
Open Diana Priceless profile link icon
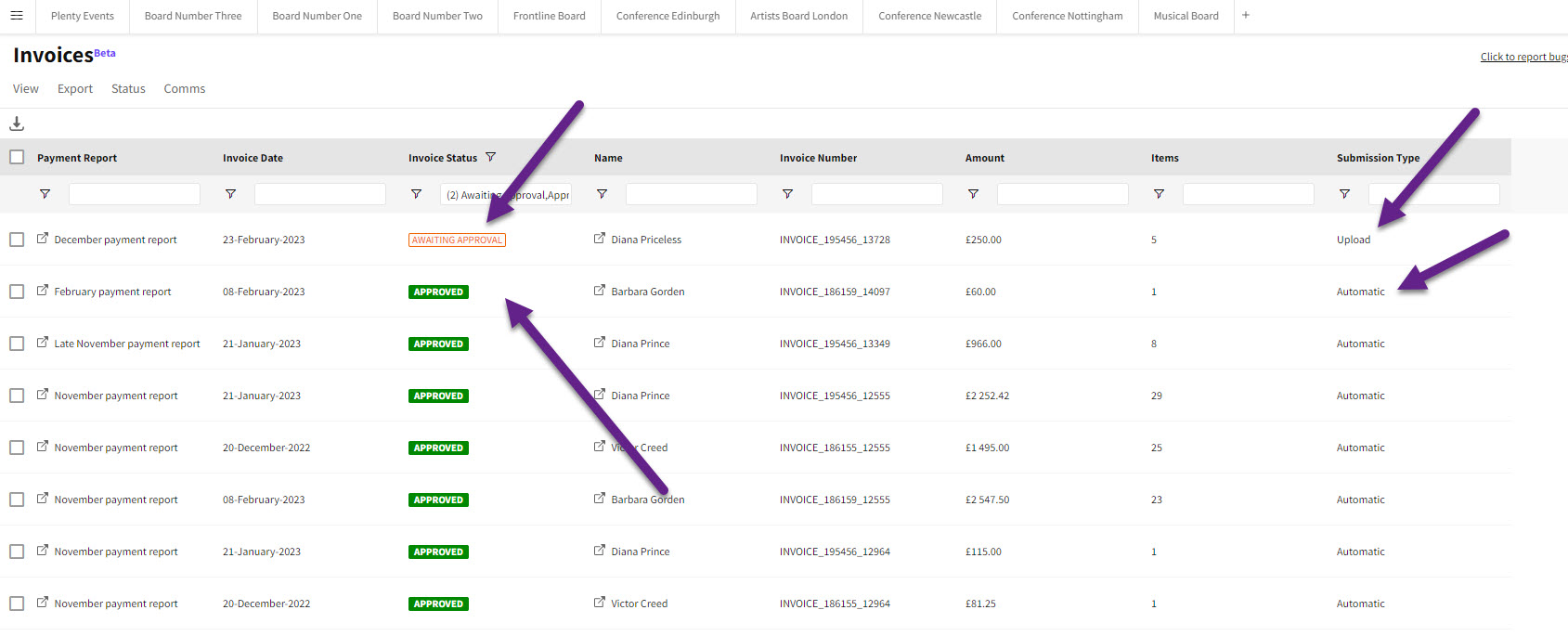600,239
